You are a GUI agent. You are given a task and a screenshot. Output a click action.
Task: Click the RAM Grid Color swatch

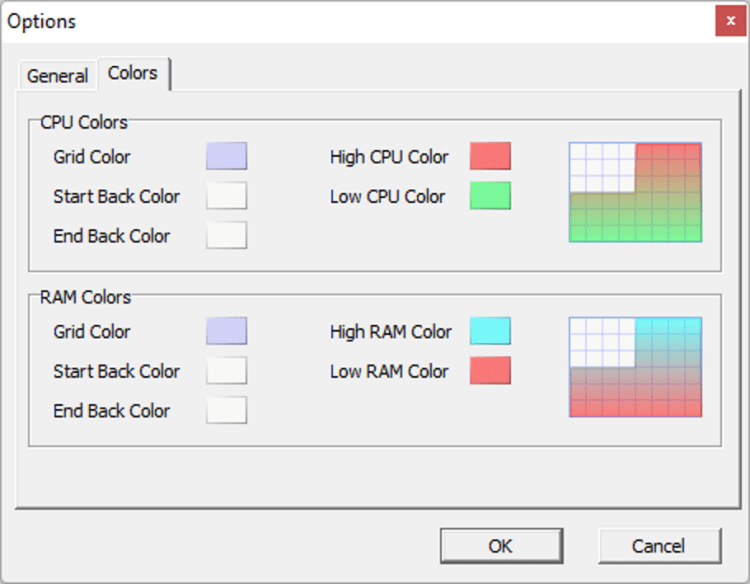point(226,331)
